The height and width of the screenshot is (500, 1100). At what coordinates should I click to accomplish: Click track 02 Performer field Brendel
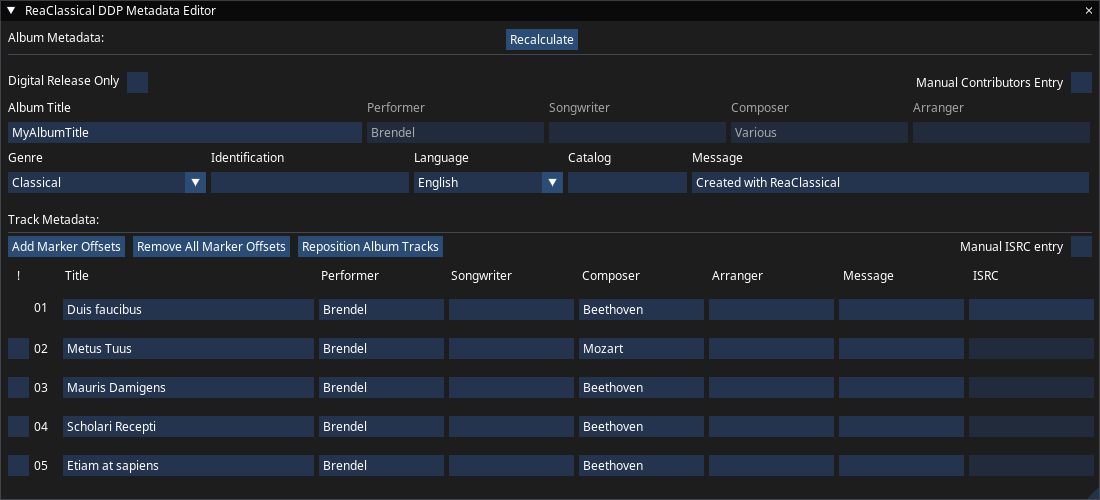tap(382, 349)
